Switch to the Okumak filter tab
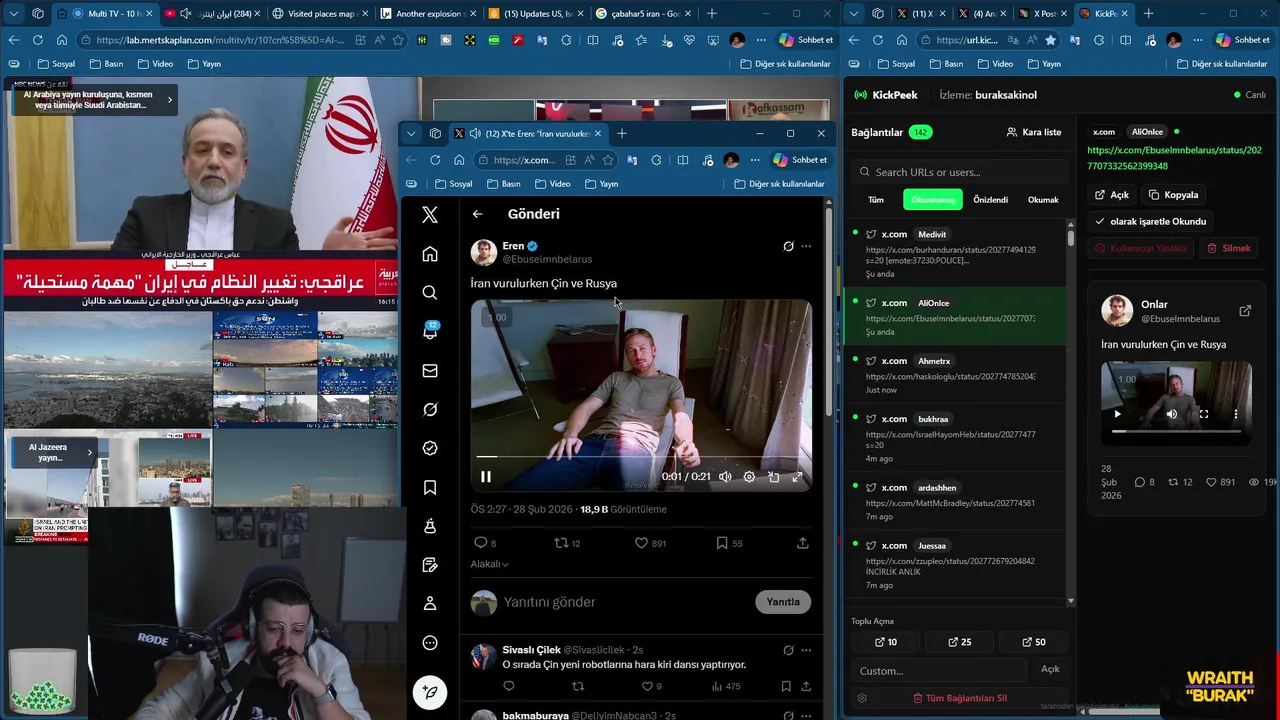The image size is (1280, 720). pyautogui.click(x=1043, y=200)
